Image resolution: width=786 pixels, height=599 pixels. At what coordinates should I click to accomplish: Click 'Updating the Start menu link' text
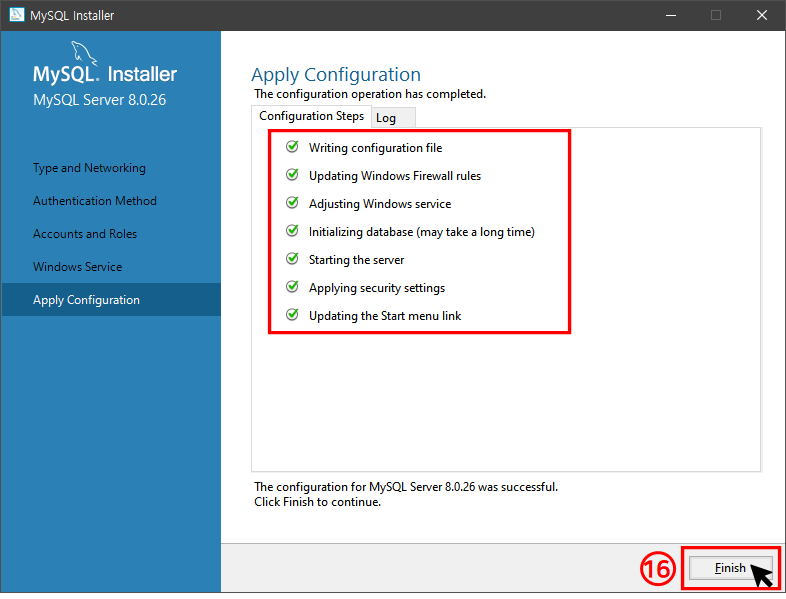point(385,316)
